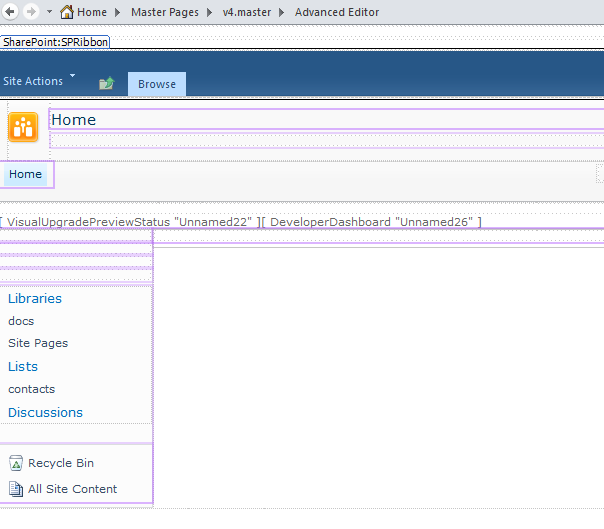Viewport: 604px width, 529px height.
Task: Go to Home in the breadcrumb bar
Action: click(x=92, y=12)
